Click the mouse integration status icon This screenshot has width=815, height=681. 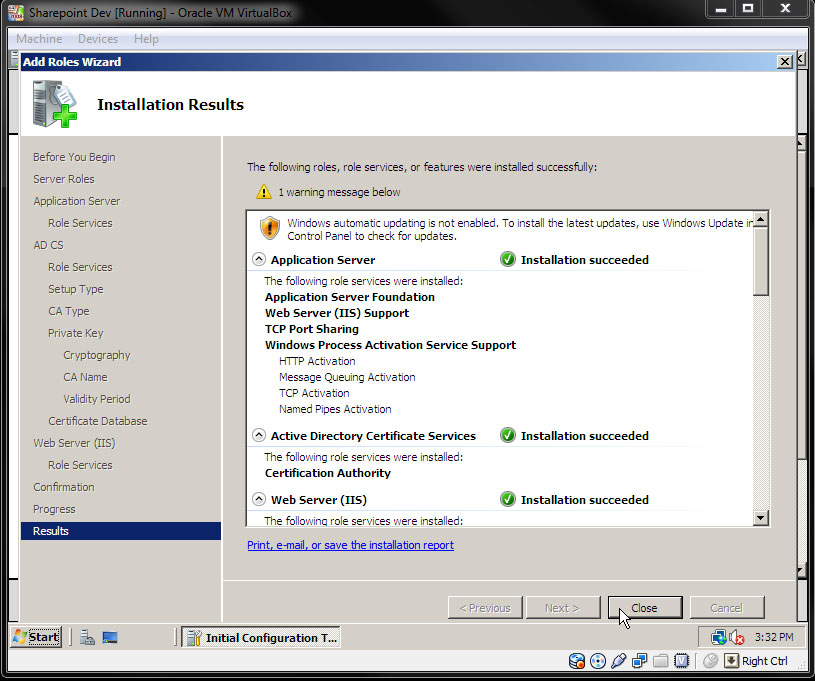[x=710, y=661]
